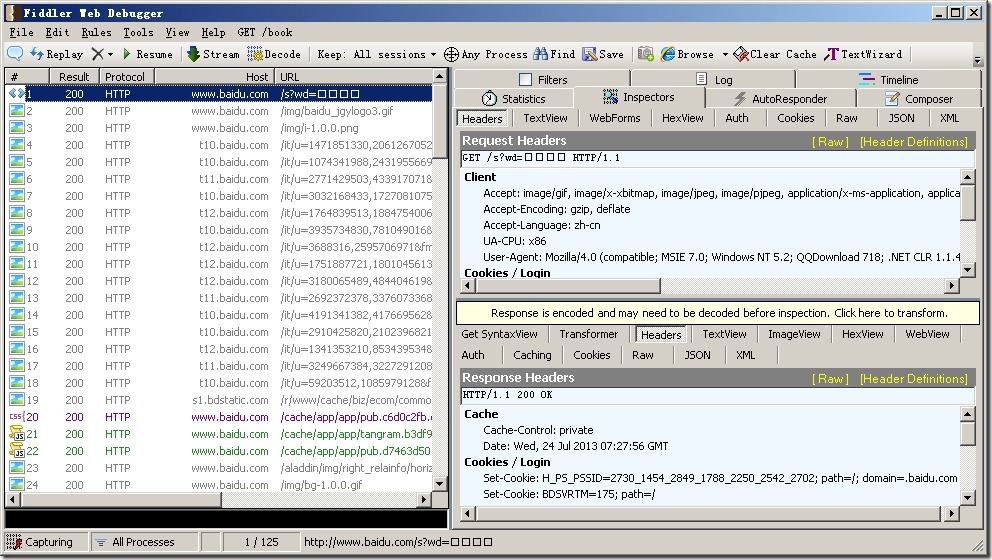Open the response WebView tab
The height and width of the screenshot is (560, 992).
pyautogui.click(x=927, y=334)
